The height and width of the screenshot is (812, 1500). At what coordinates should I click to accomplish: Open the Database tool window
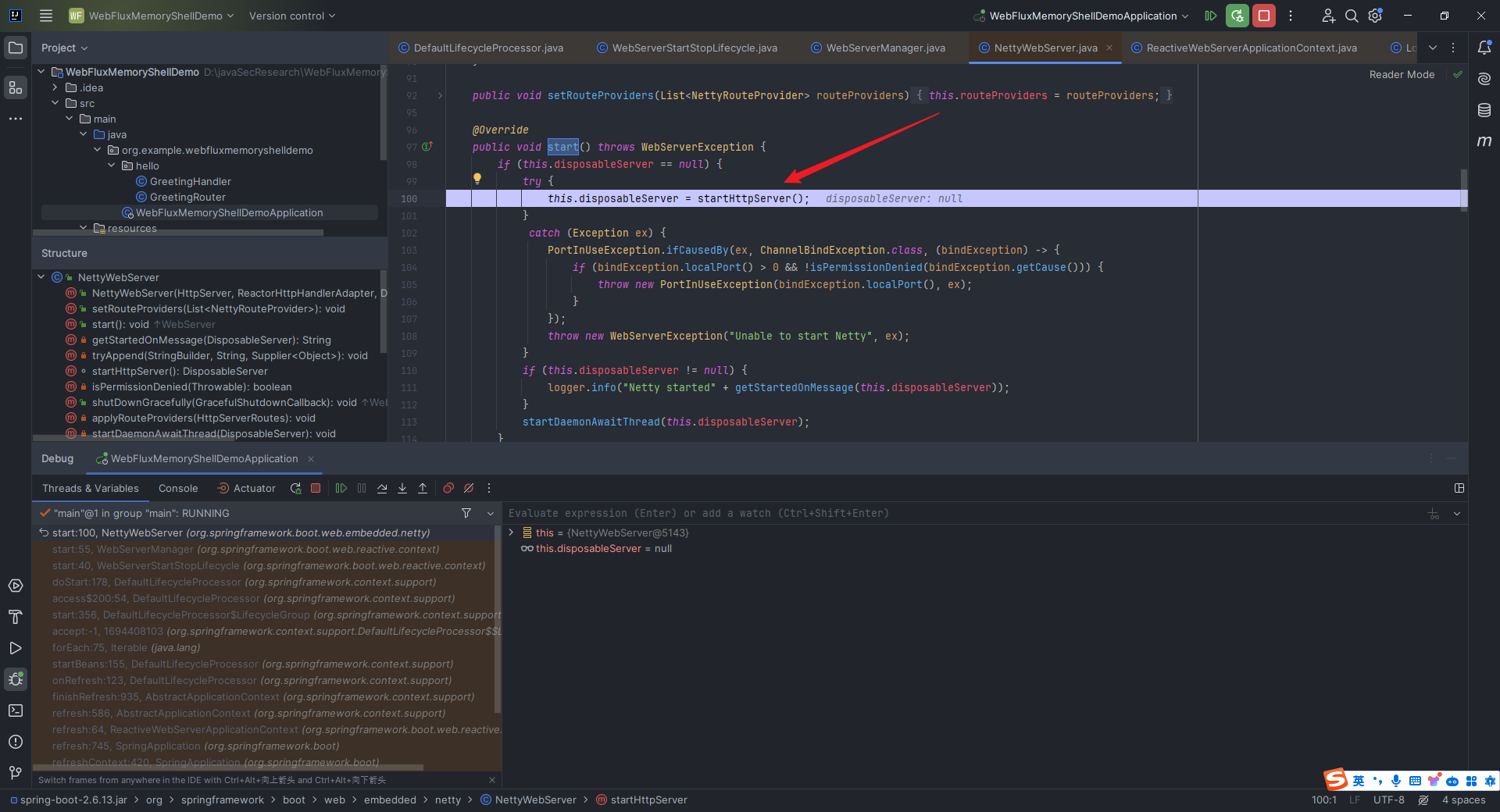[1484, 110]
